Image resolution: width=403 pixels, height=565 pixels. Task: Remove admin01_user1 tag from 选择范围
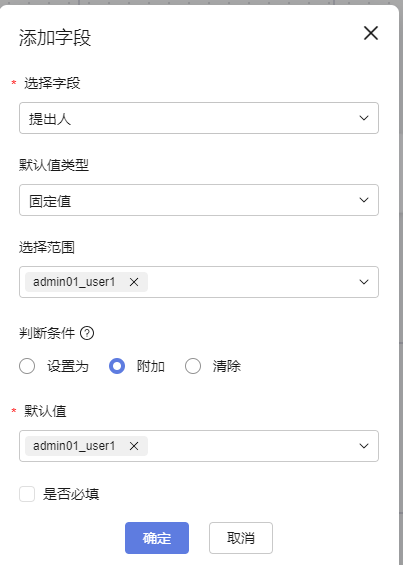134,282
